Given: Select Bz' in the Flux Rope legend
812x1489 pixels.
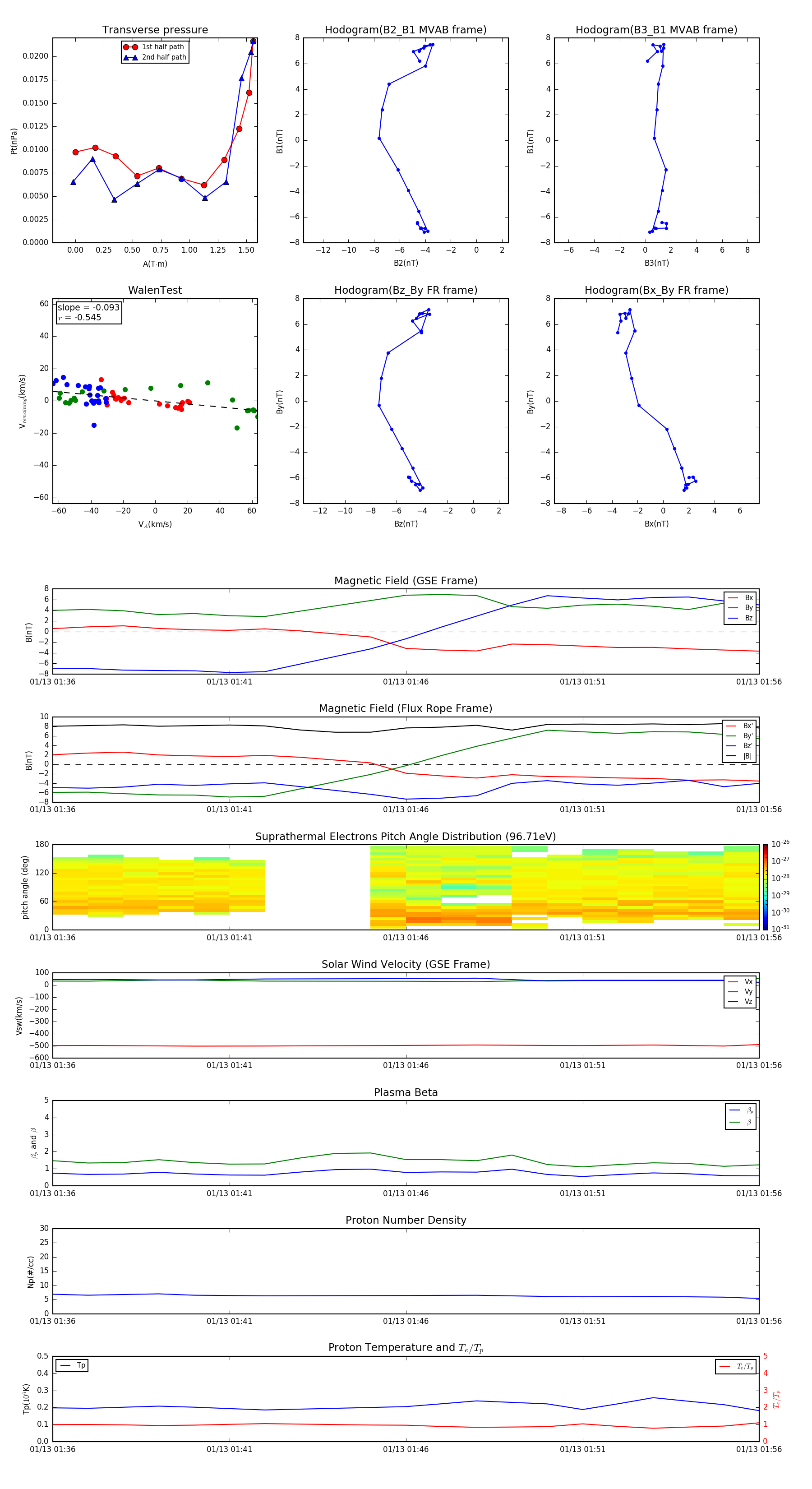Looking at the screenshot, I should point(740,746).
